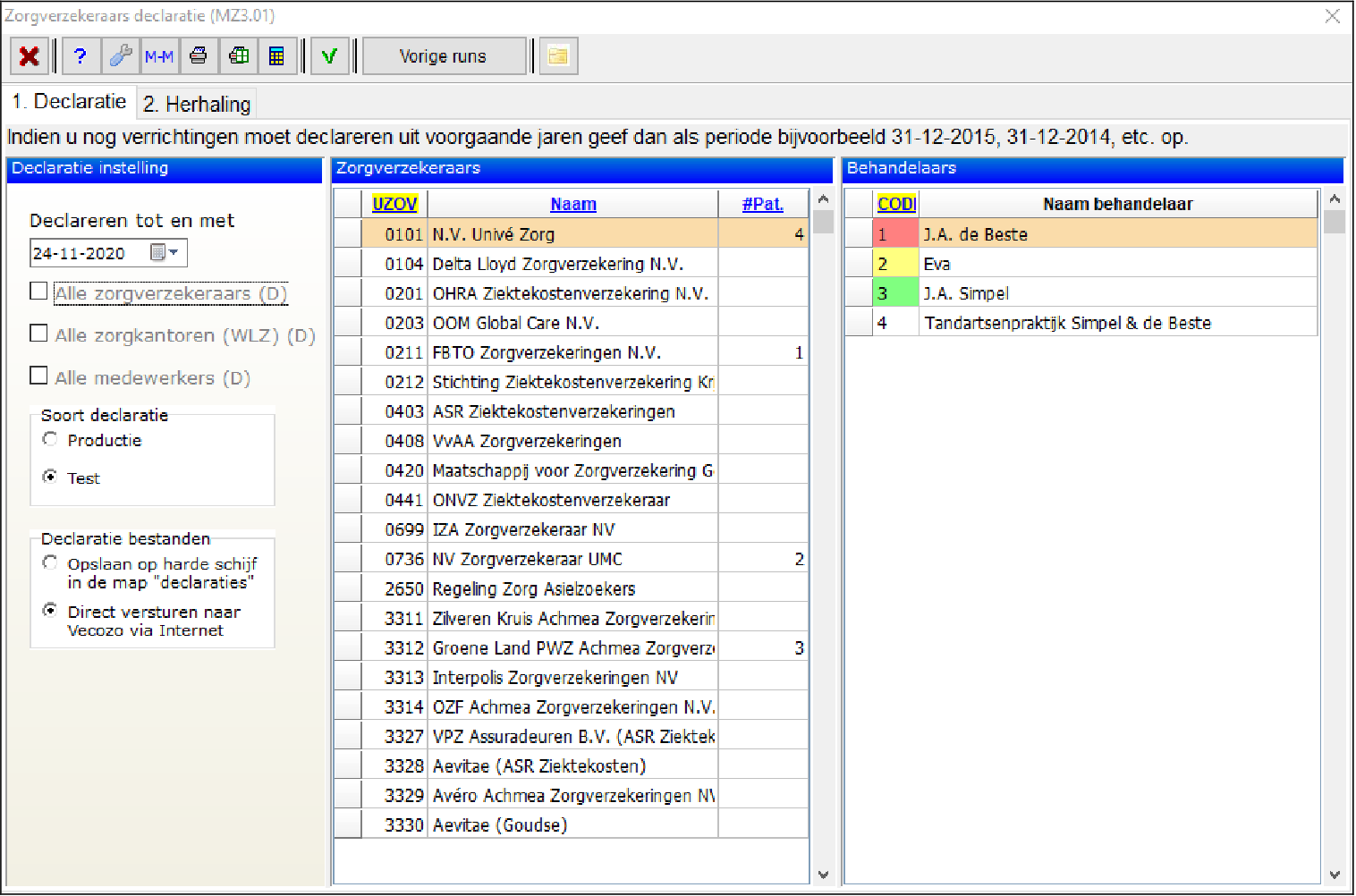Sort insurers by the Naam column header
This screenshot has height=896, width=1356.
(x=573, y=204)
